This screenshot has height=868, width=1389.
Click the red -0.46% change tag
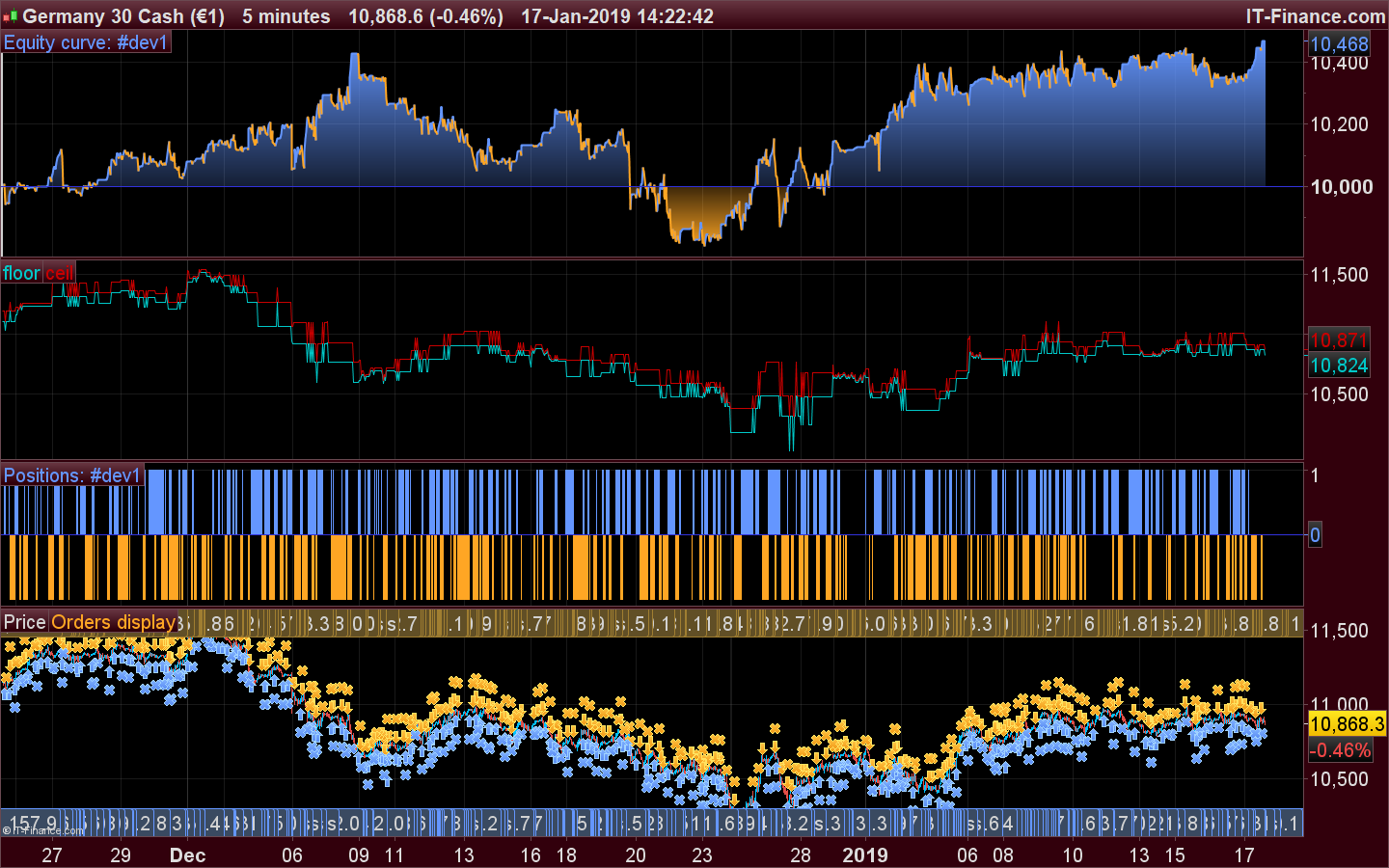click(1340, 750)
